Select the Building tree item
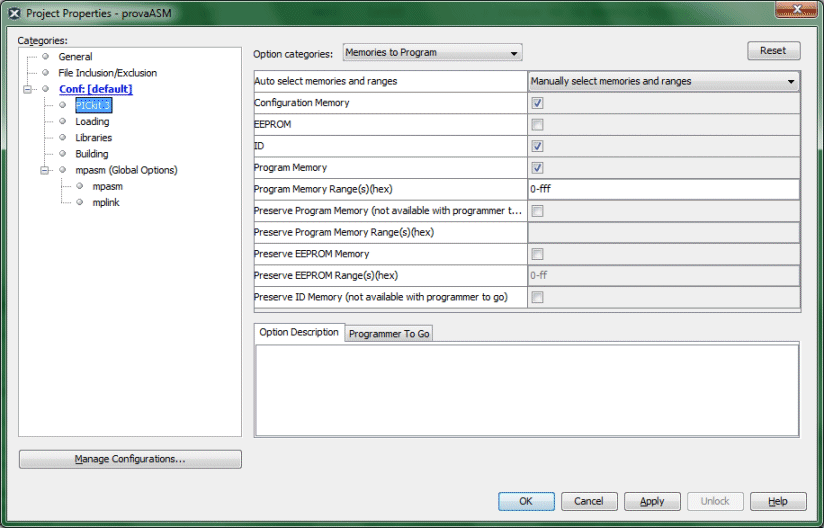Image resolution: width=824 pixels, height=528 pixels. 92,154
